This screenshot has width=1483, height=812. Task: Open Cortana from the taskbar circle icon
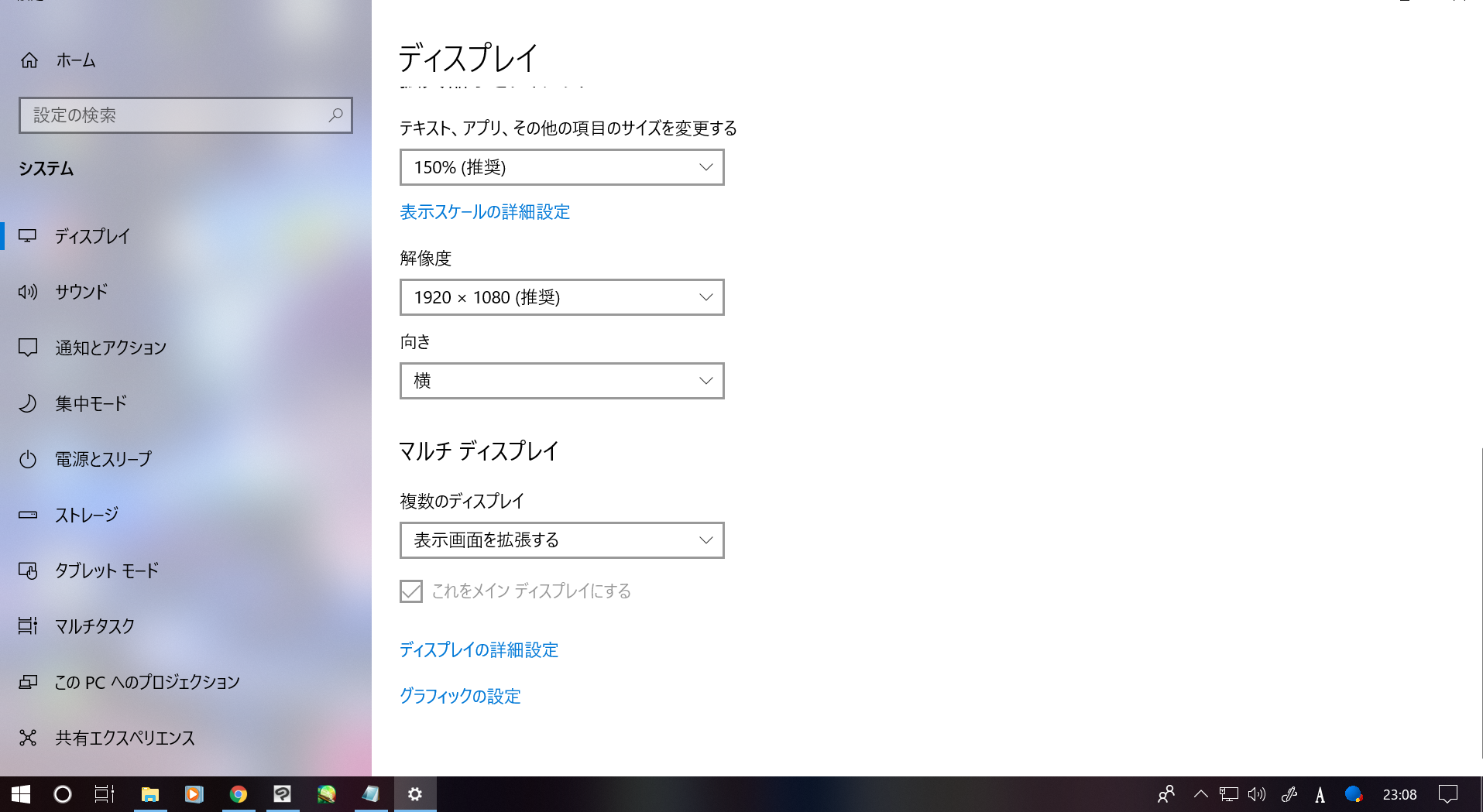coord(63,794)
